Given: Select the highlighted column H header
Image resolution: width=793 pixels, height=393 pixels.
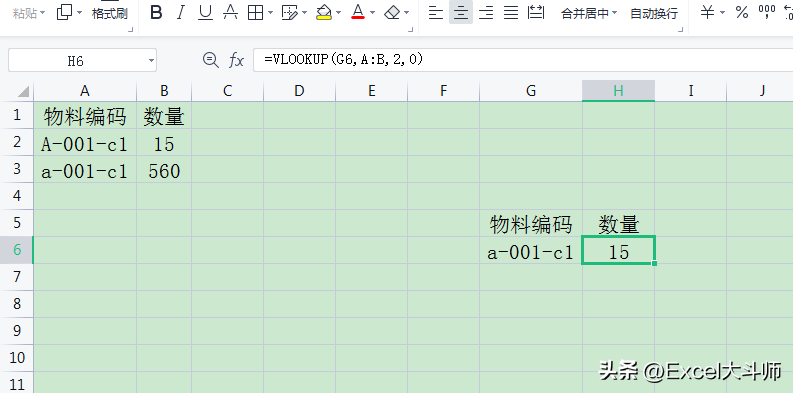Looking at the screenshot, I should (x=618, y=91).
